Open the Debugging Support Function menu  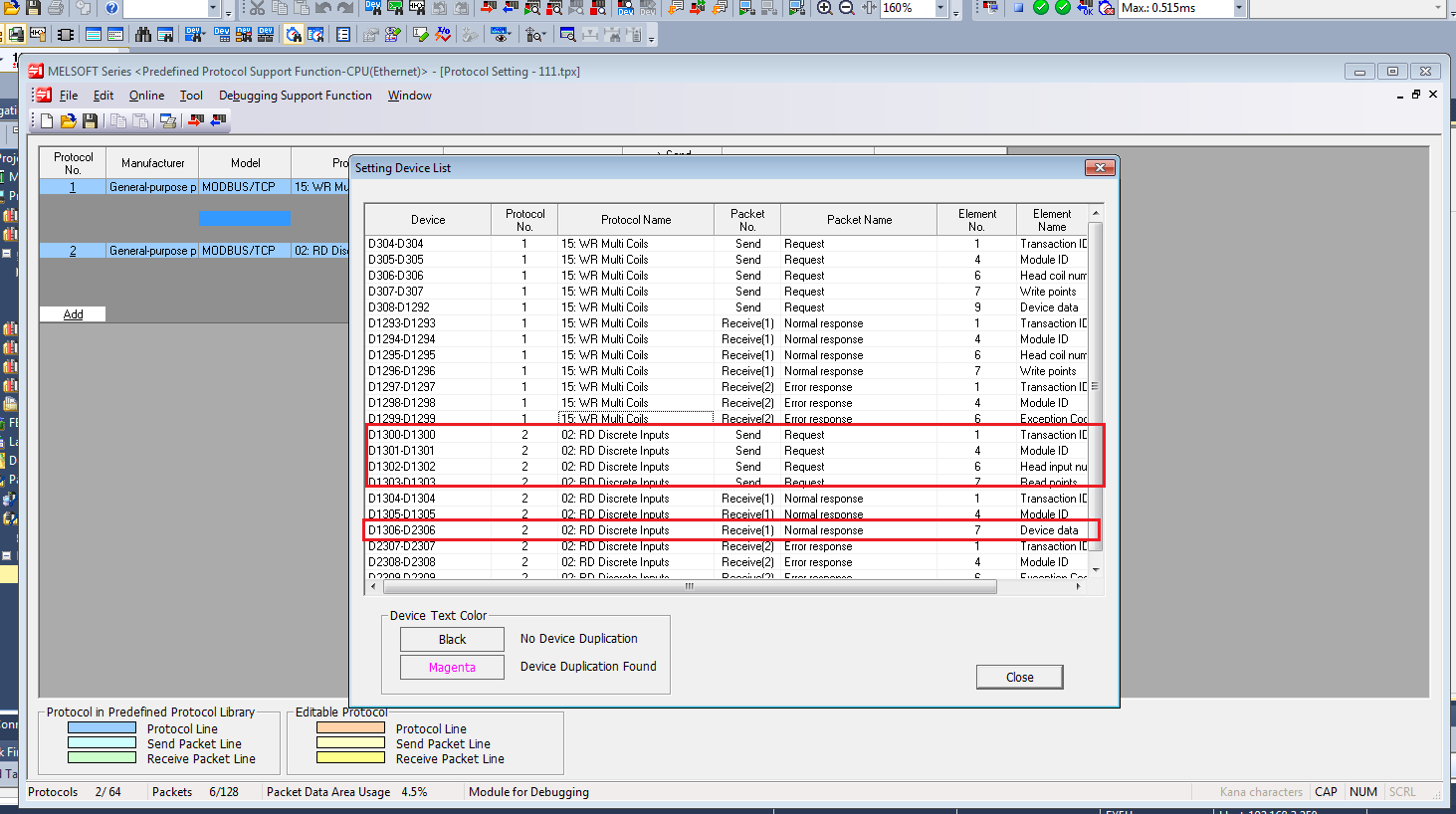[x=296, y=96]
